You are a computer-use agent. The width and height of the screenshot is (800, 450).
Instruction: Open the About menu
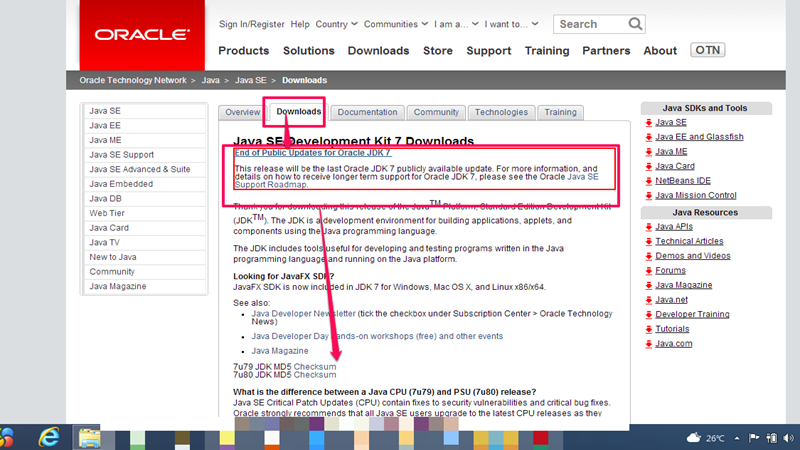click(x=660, y=51)
